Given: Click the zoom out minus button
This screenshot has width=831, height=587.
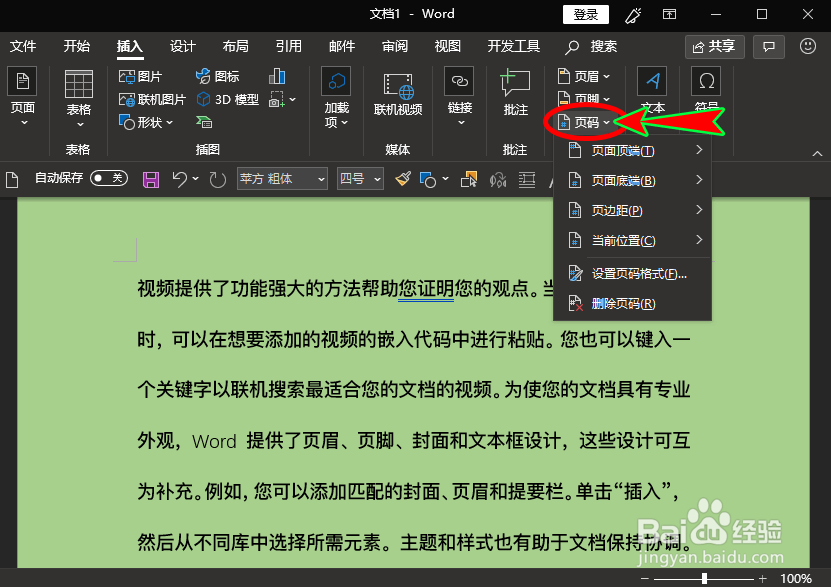Looking at the screenshot, I should click(644, 579).
